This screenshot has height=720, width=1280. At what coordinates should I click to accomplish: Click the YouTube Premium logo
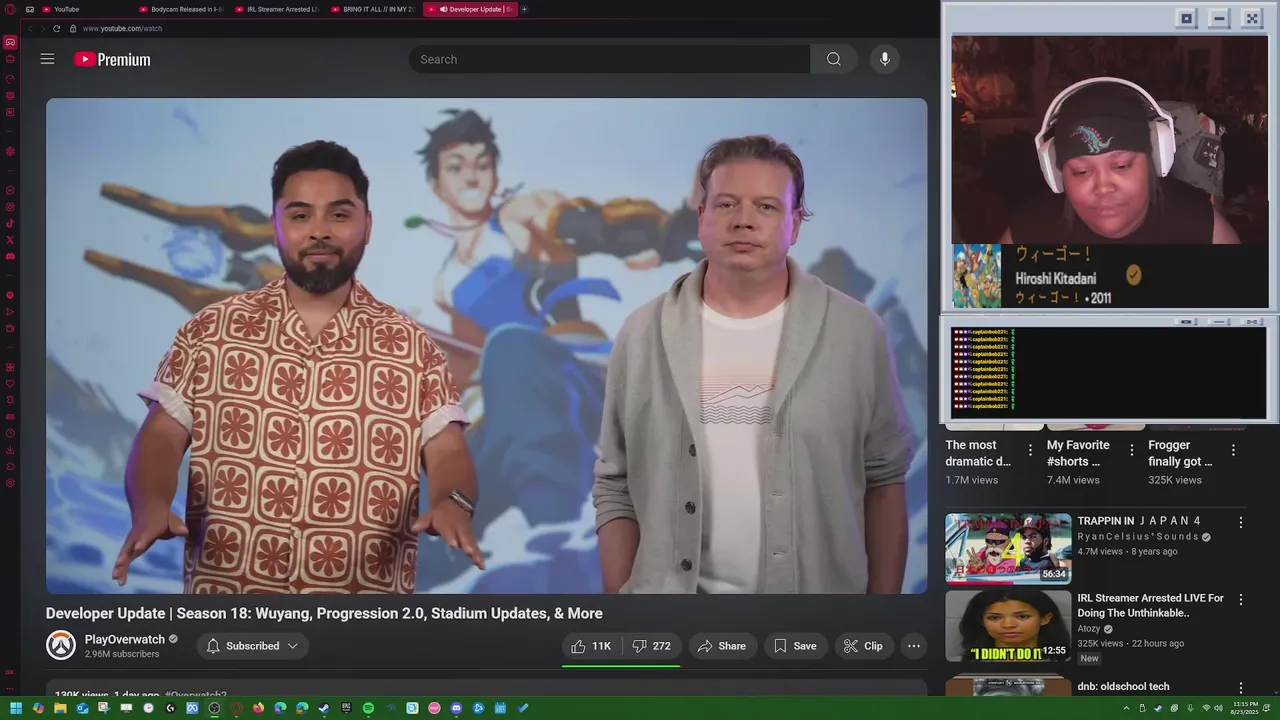pos(112,59)
